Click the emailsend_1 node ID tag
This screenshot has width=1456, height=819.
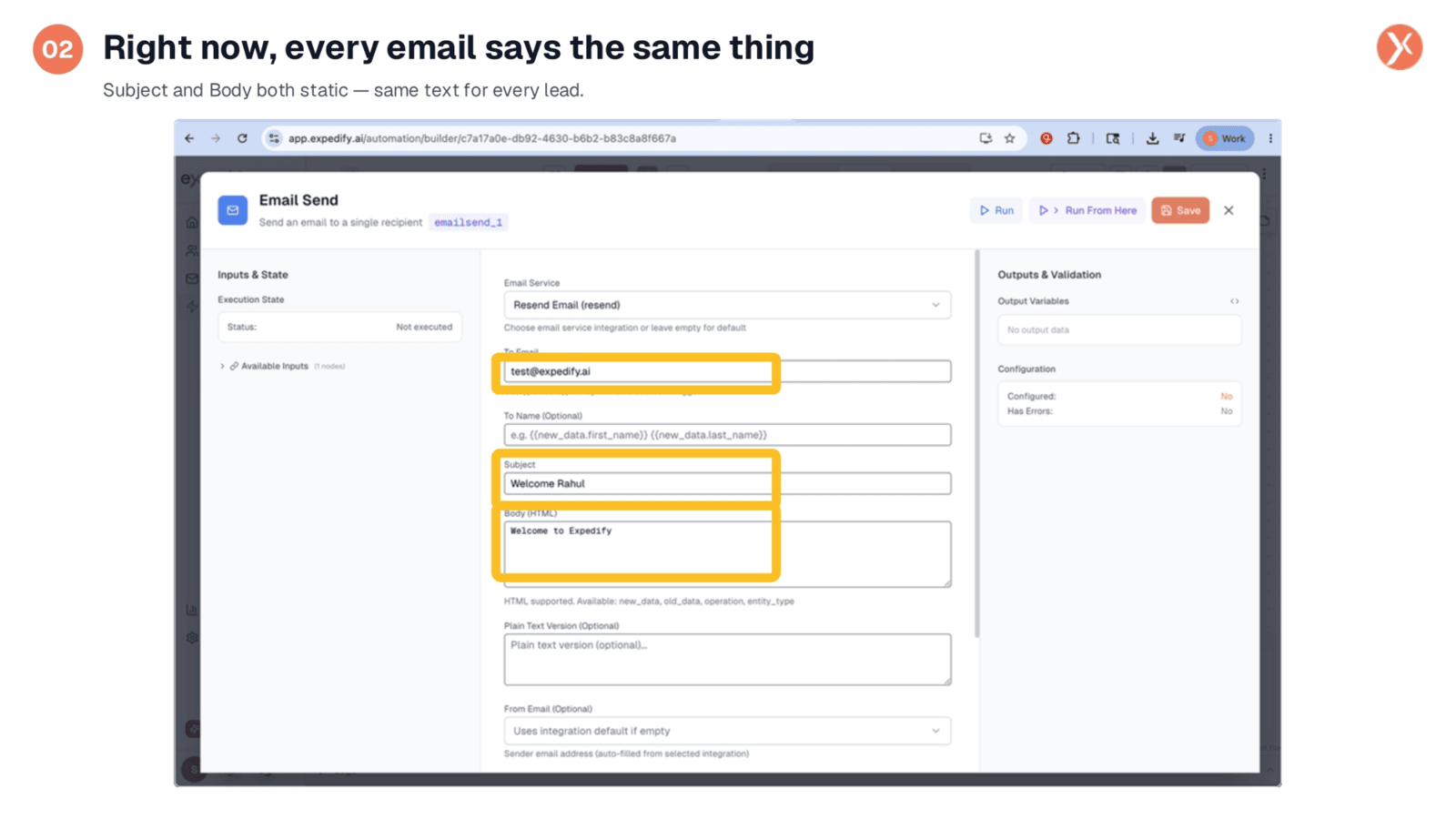tap(468, 222)
